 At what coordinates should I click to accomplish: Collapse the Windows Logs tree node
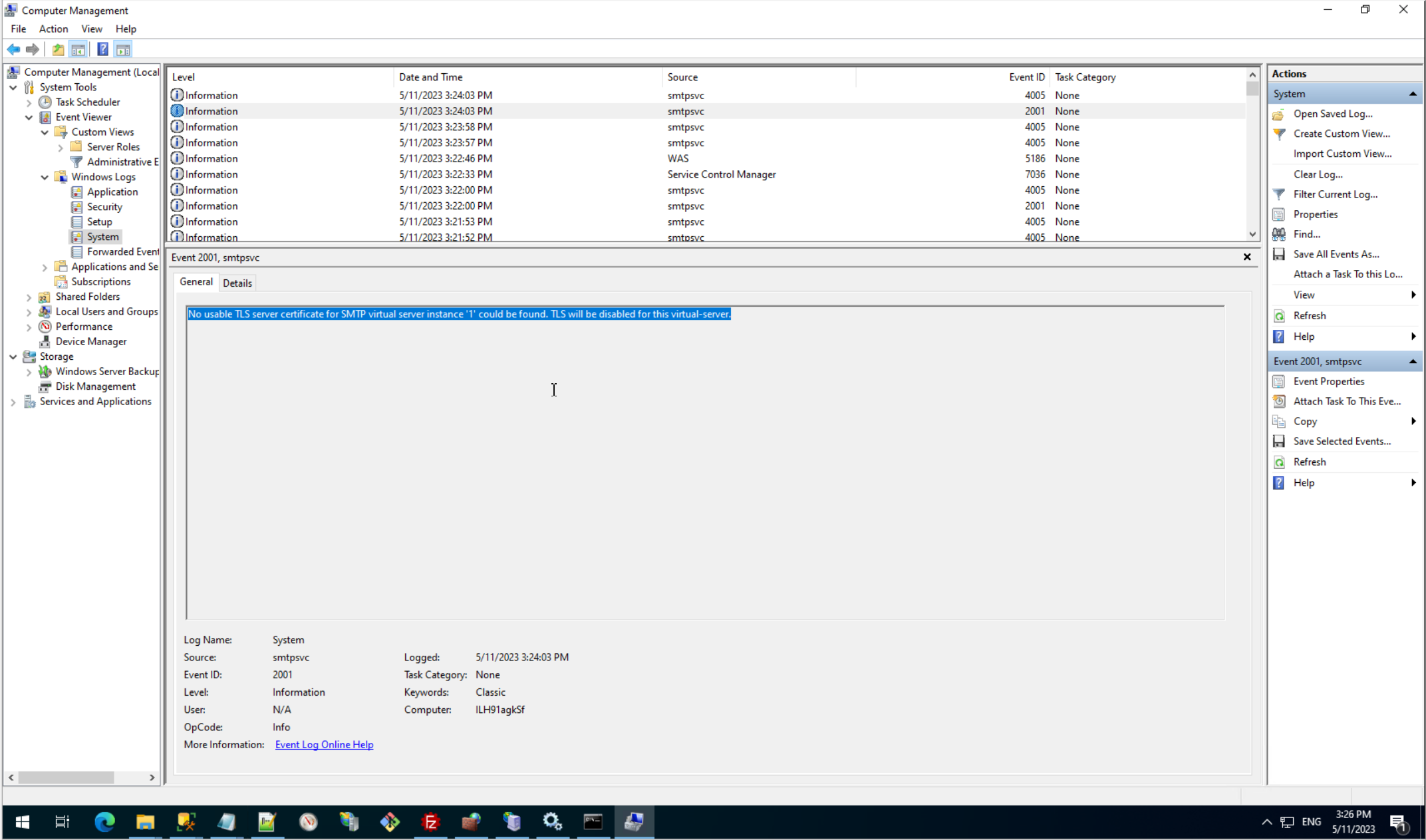(x=45, y=177)
